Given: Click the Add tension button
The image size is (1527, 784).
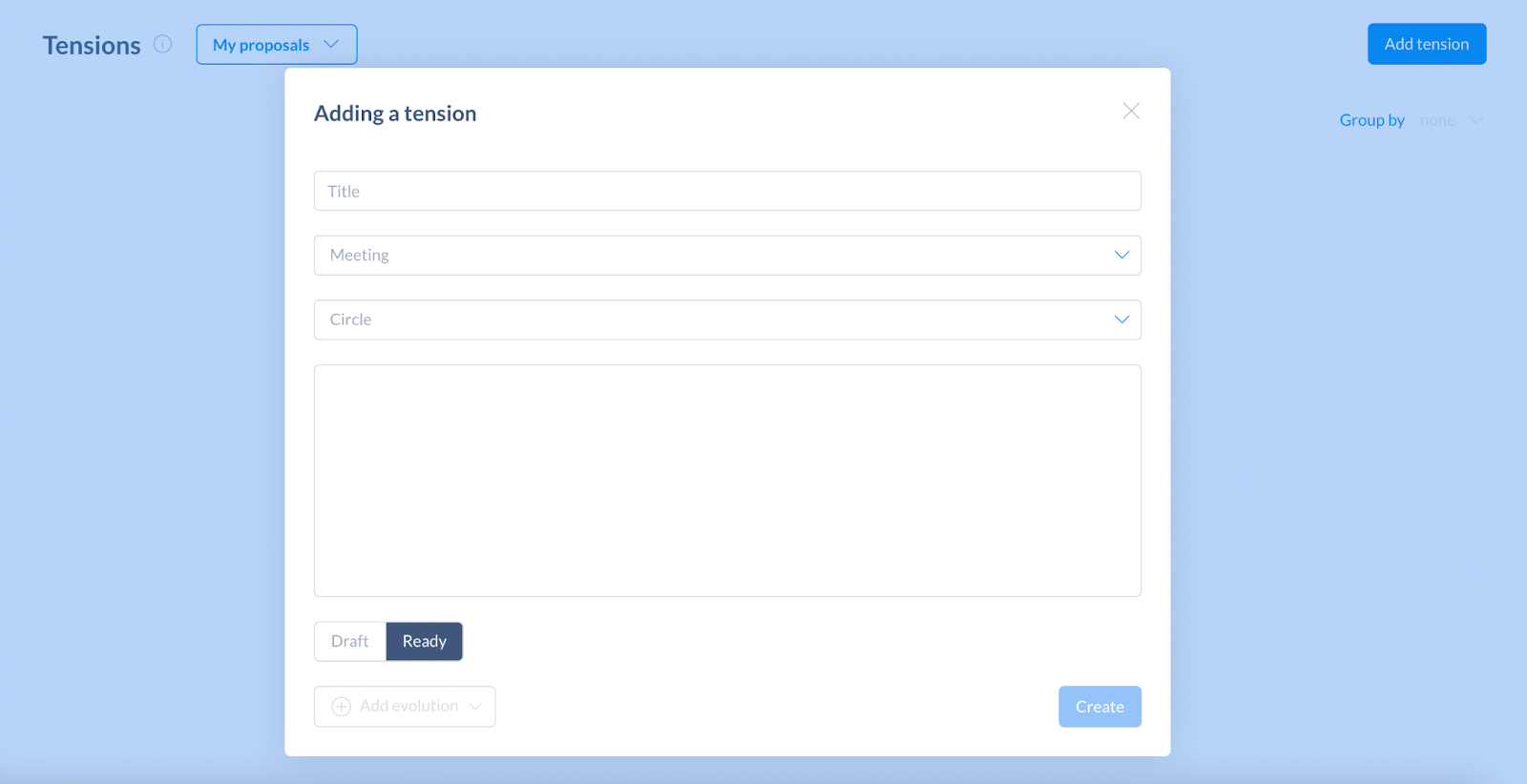Looking at the screenshot, I should tap(1427, 44).
